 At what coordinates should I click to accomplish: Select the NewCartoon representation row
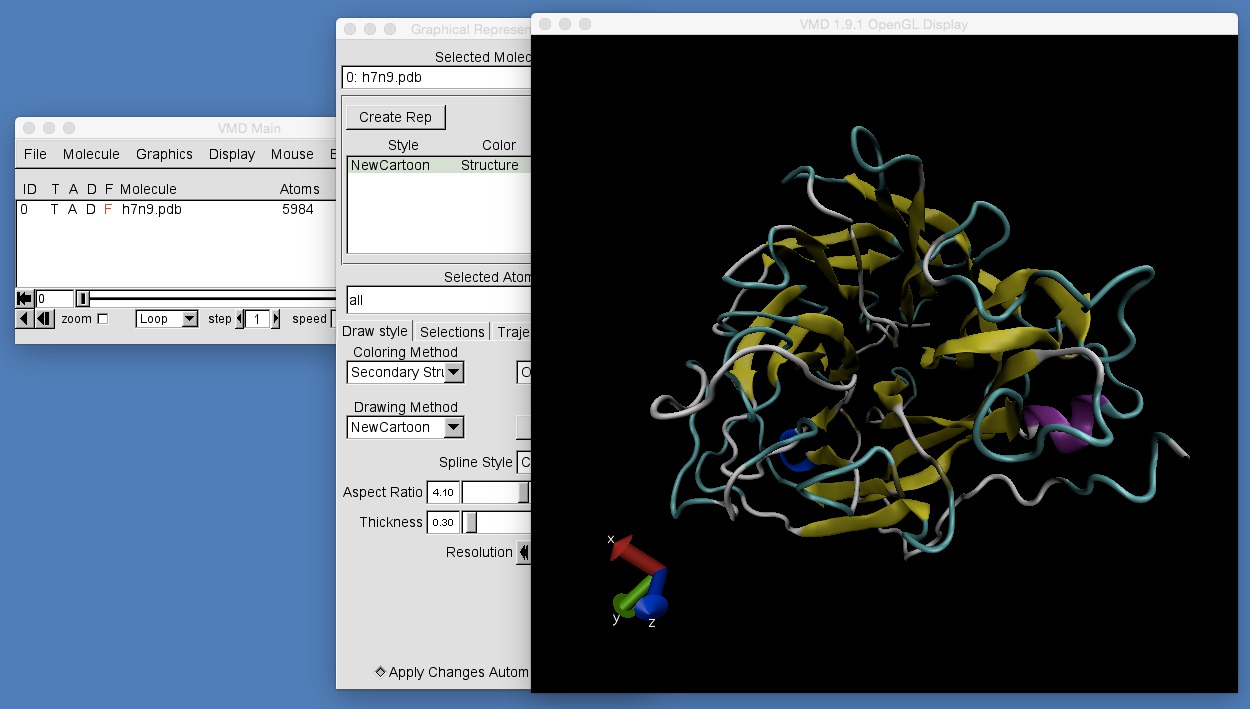click(430, 165)
